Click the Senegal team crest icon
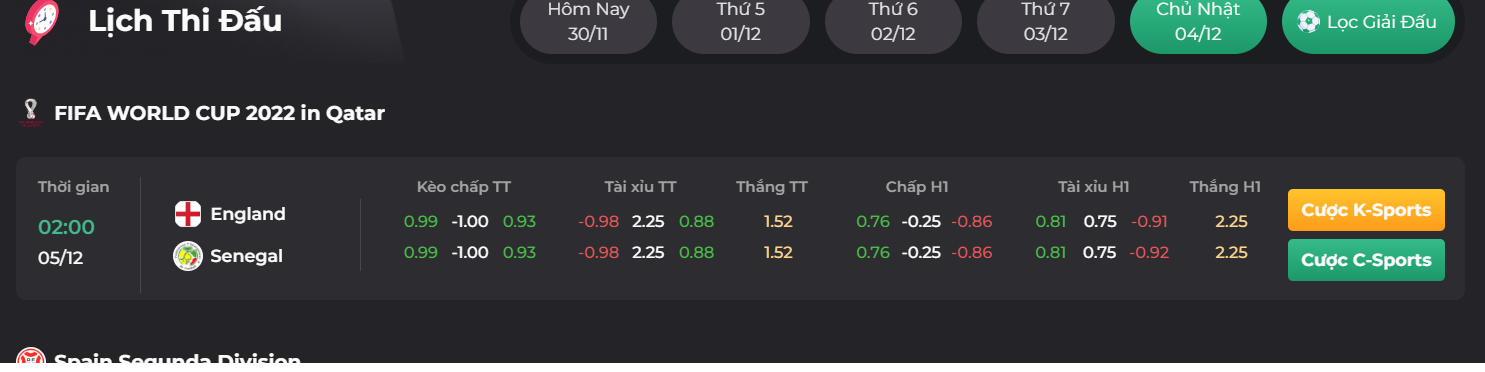This screenshot has width=1485, height=372. click(x=187, y=256)
